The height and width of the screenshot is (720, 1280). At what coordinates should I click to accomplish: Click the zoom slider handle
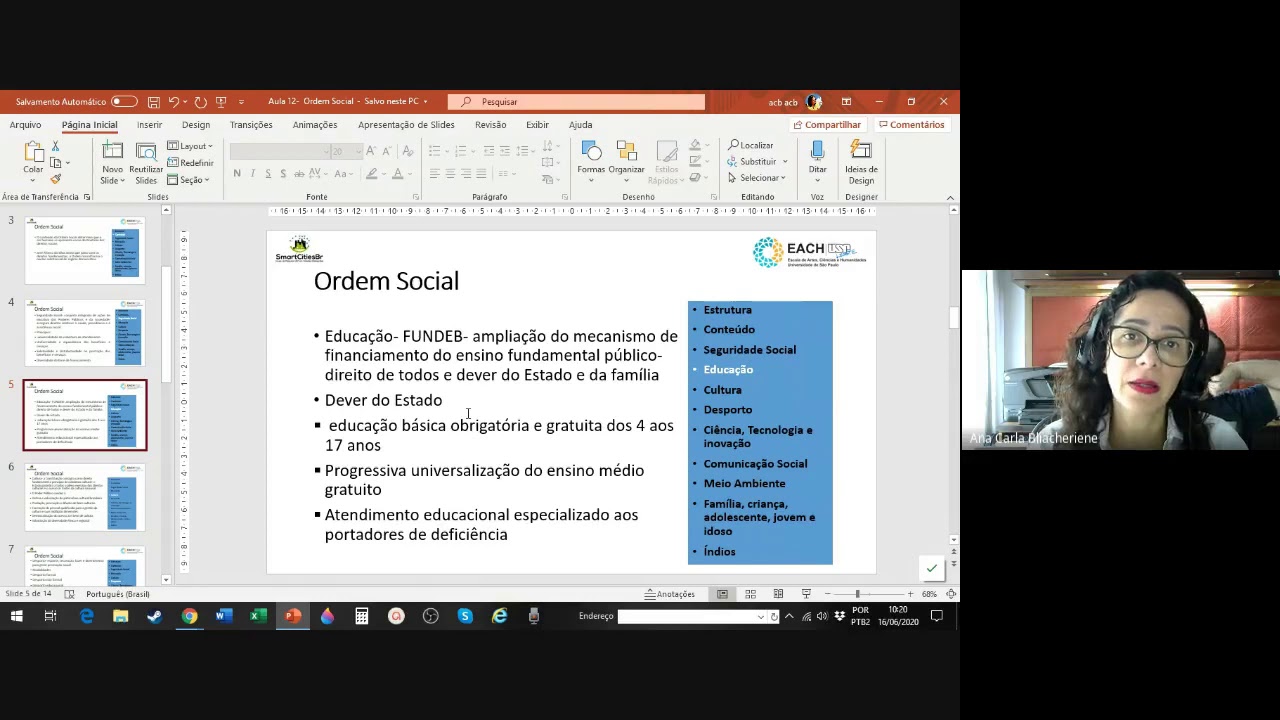click(857, 594)
